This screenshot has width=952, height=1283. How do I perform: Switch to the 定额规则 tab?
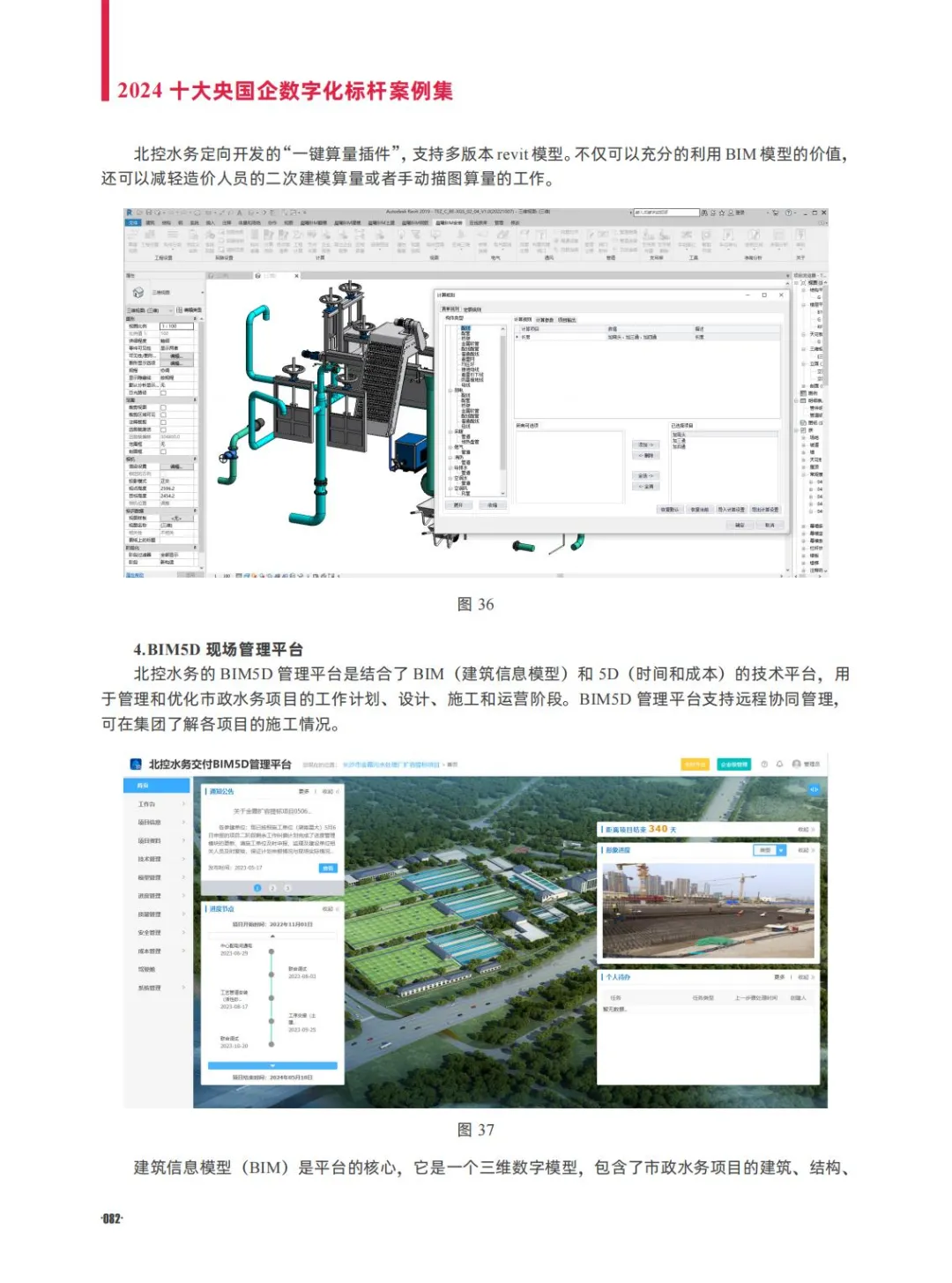click(472, 310)
